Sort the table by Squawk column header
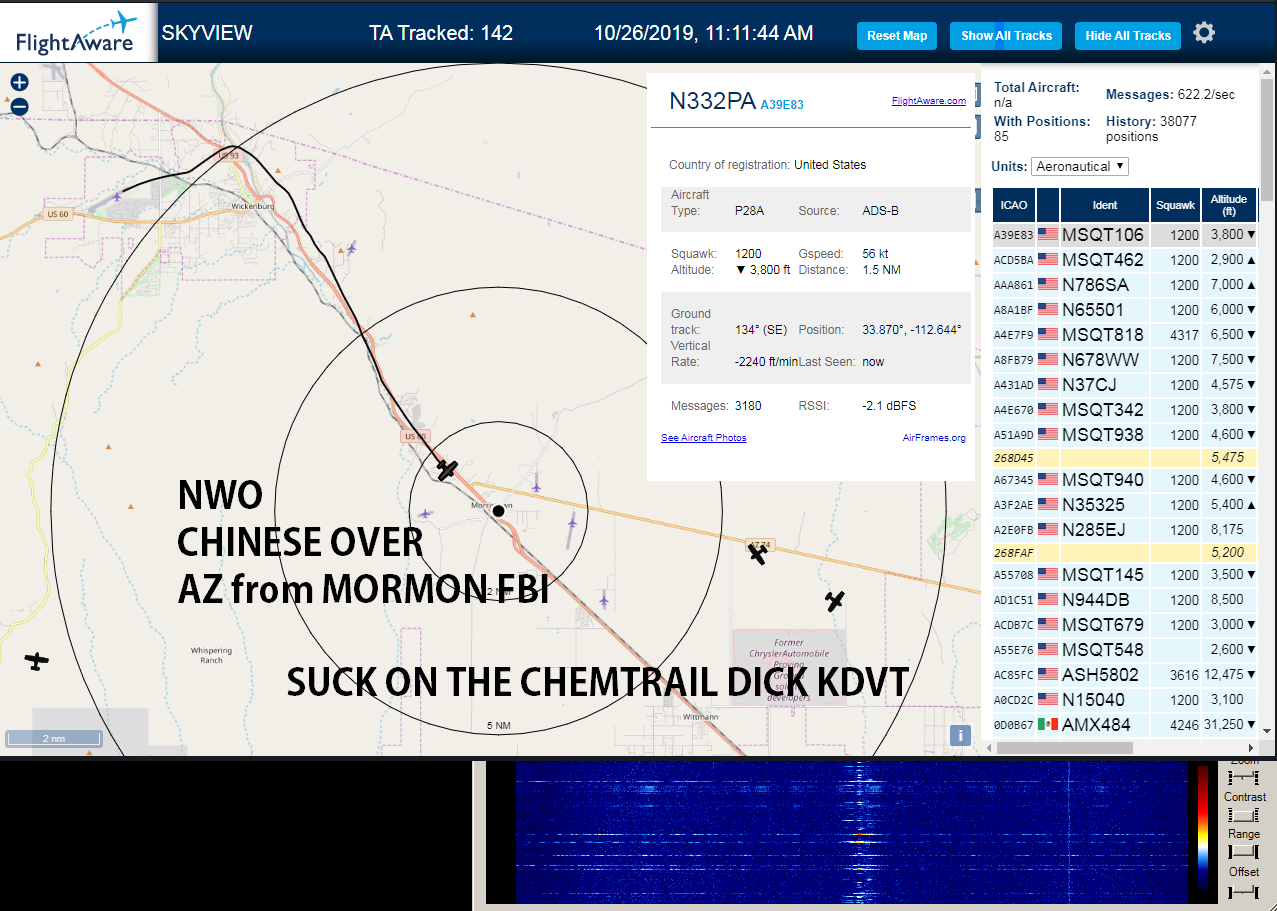Screen dimensions: 1277x911 (1175, 205)
